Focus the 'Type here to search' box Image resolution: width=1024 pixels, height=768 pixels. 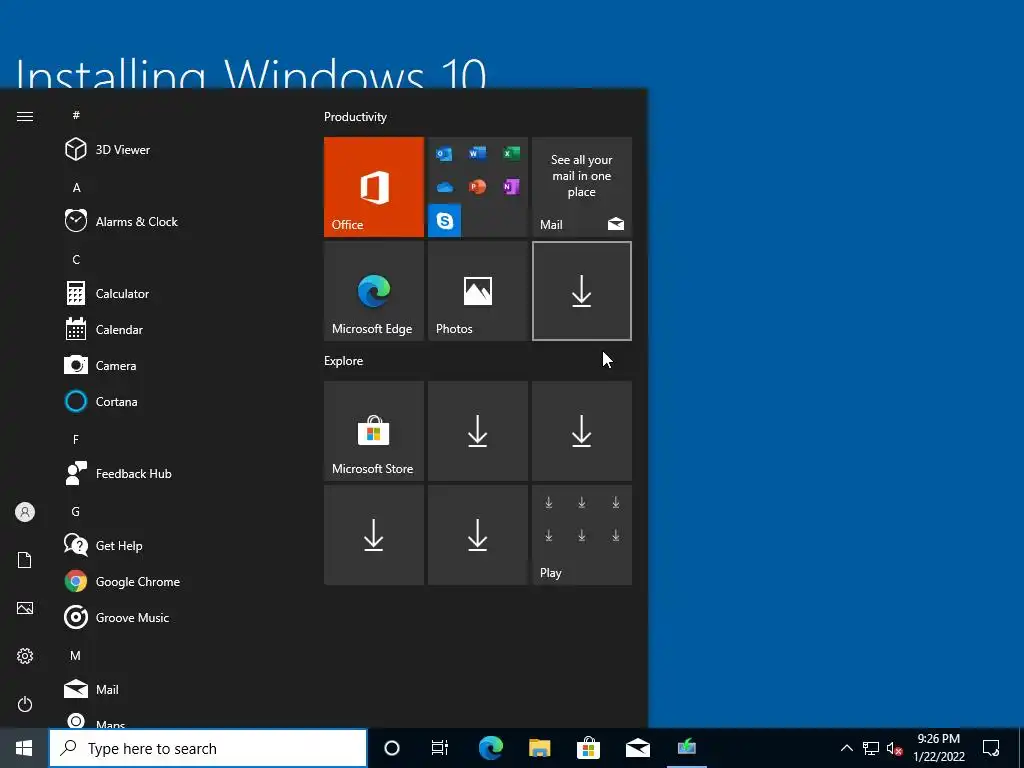tap(208, 748)
